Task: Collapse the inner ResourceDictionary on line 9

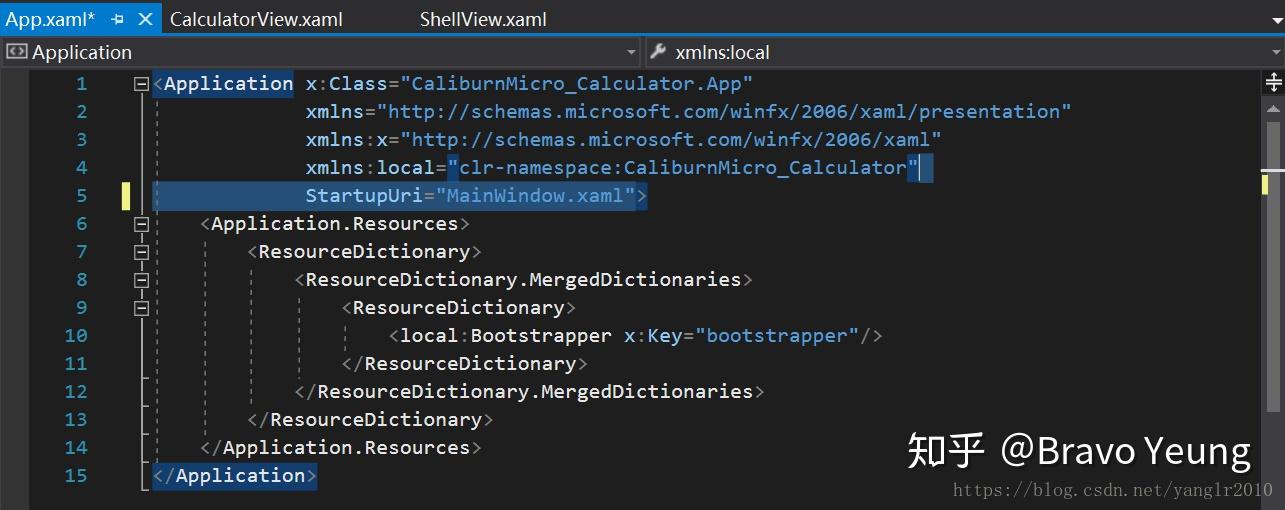Action: pos(141,308)
